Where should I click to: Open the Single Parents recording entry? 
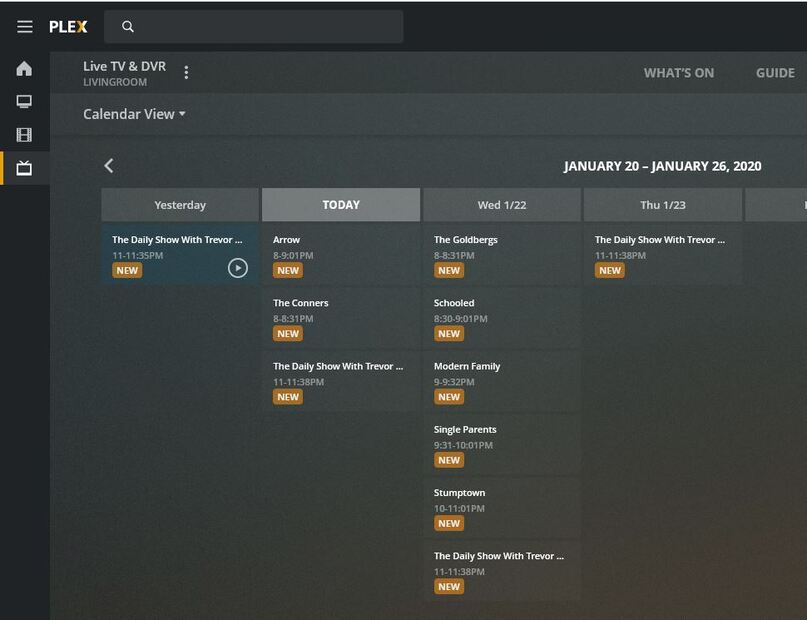502,444
